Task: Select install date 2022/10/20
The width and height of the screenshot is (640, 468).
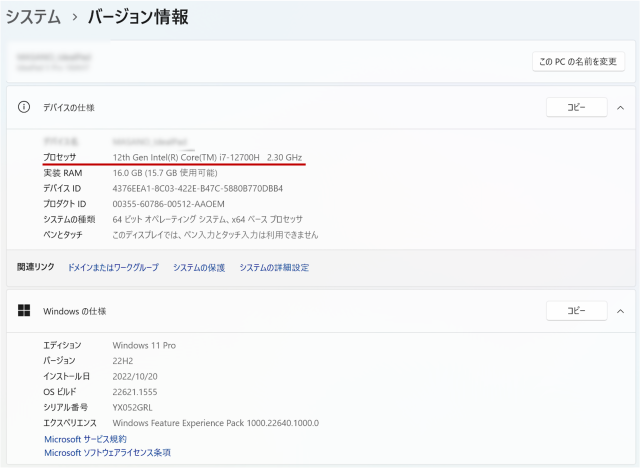Action: coord(135,376)
